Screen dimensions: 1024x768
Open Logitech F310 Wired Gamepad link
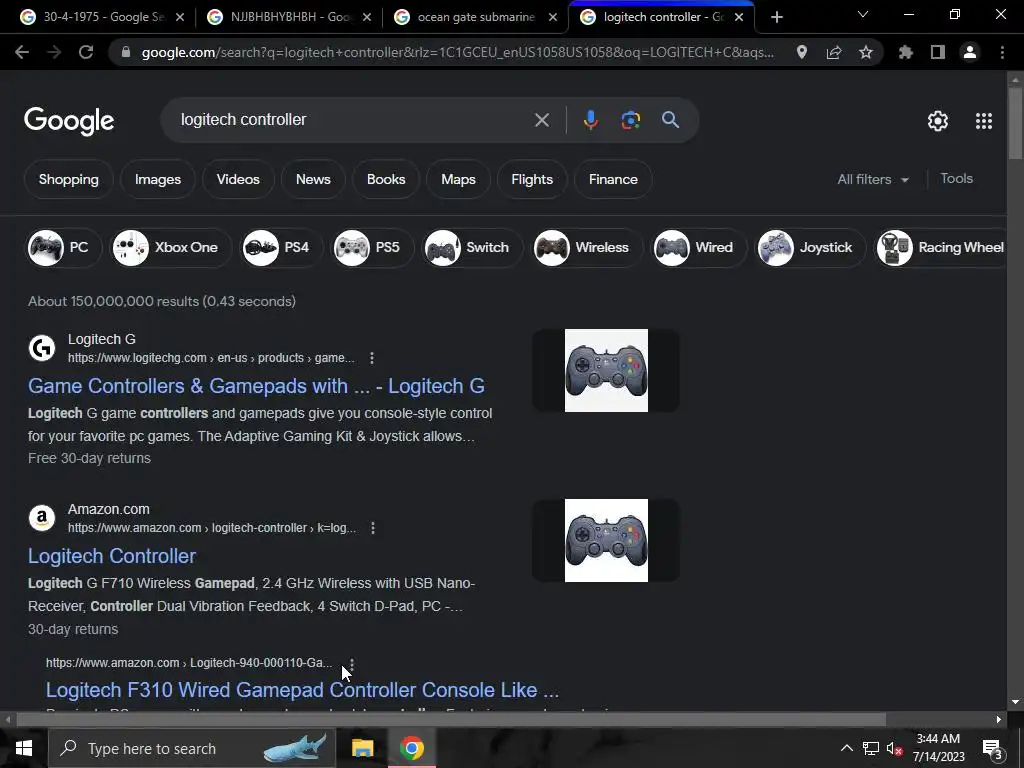pos(302,690)
